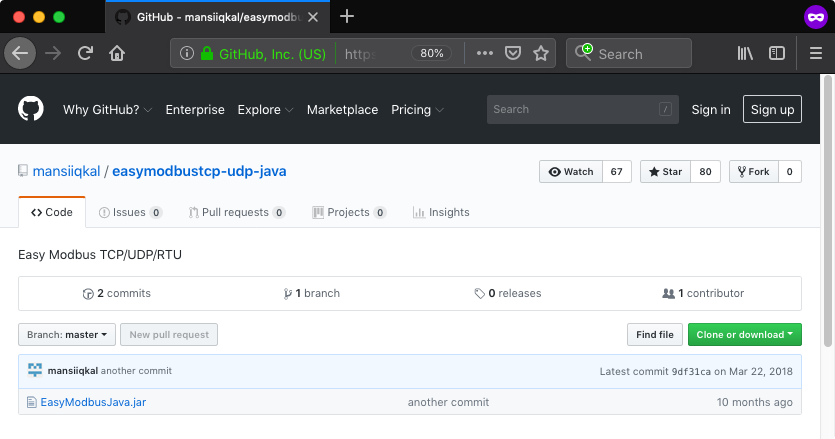The width and height of the screenshot is (835, 439).
Task: Open the Firefox Library icon
Action: [745, 53]
